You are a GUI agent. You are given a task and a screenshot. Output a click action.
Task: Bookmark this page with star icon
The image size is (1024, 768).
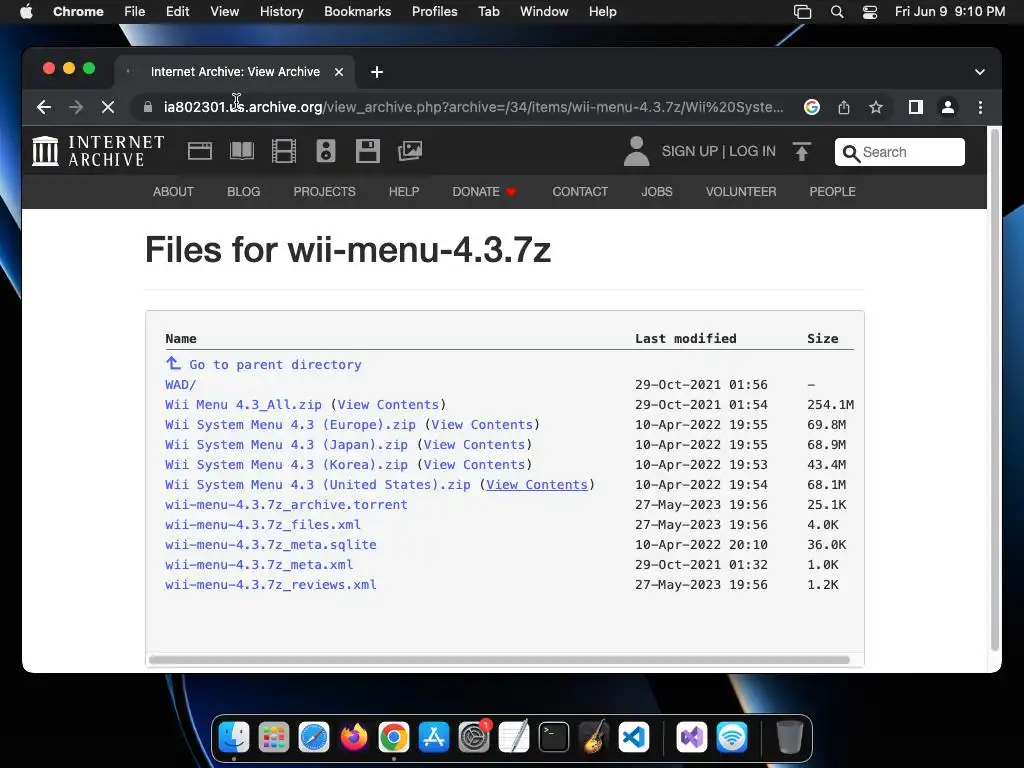click(x=876, y=107)
